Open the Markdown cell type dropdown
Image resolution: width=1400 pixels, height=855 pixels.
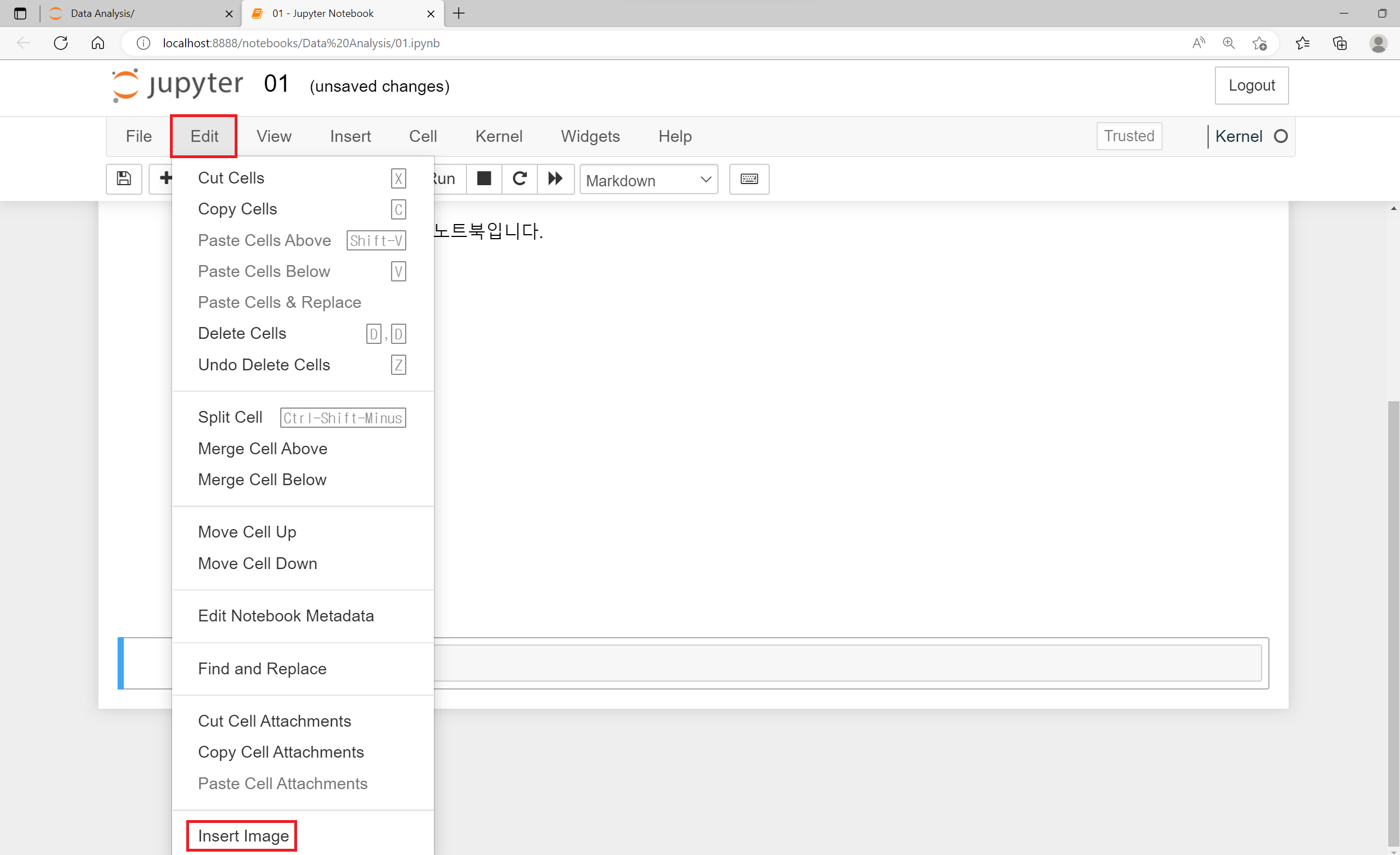pyautogui.click(x=648, y=180)
